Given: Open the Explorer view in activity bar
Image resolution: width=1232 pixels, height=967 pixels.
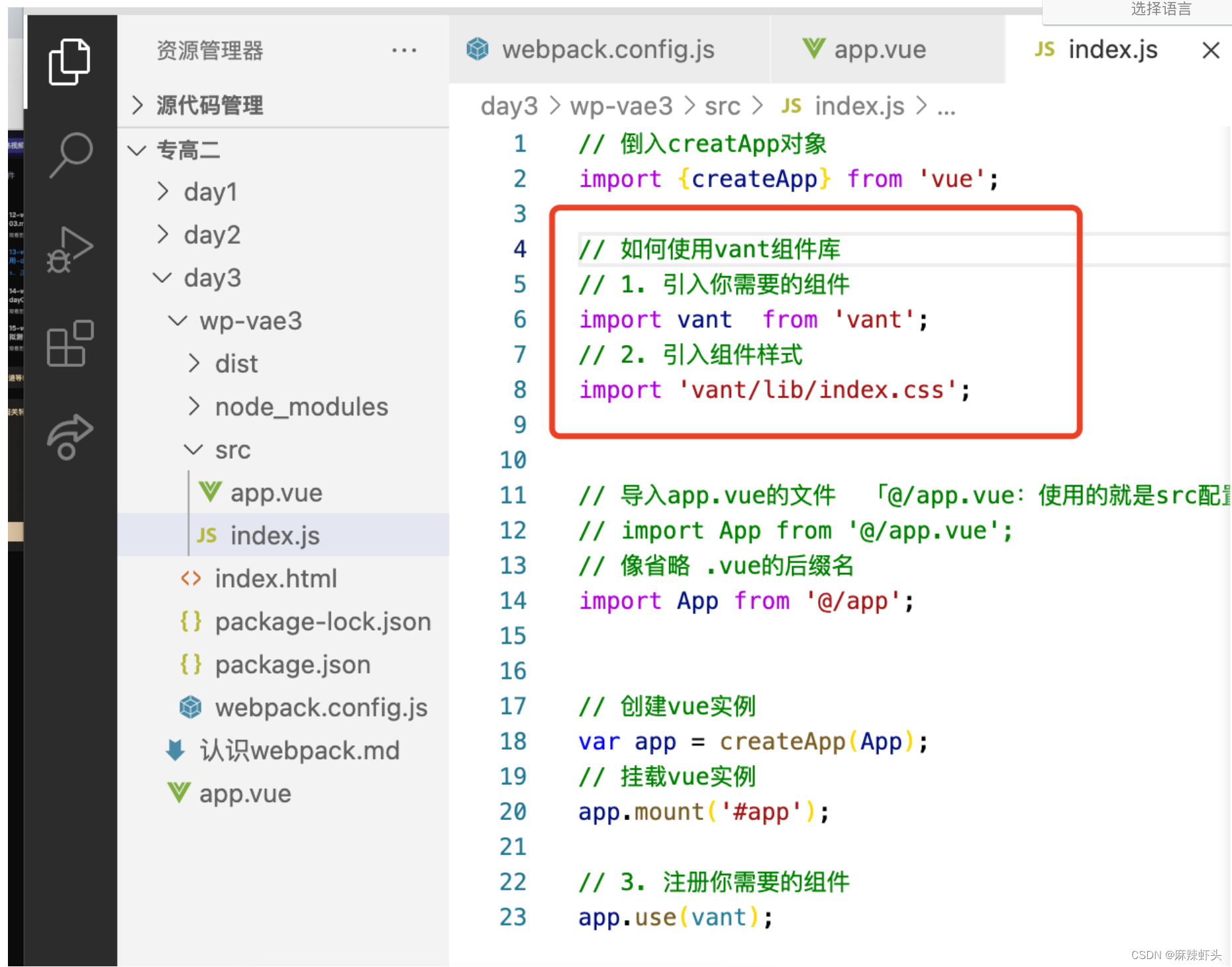Looking at the screenshot, I should [70, 62].
